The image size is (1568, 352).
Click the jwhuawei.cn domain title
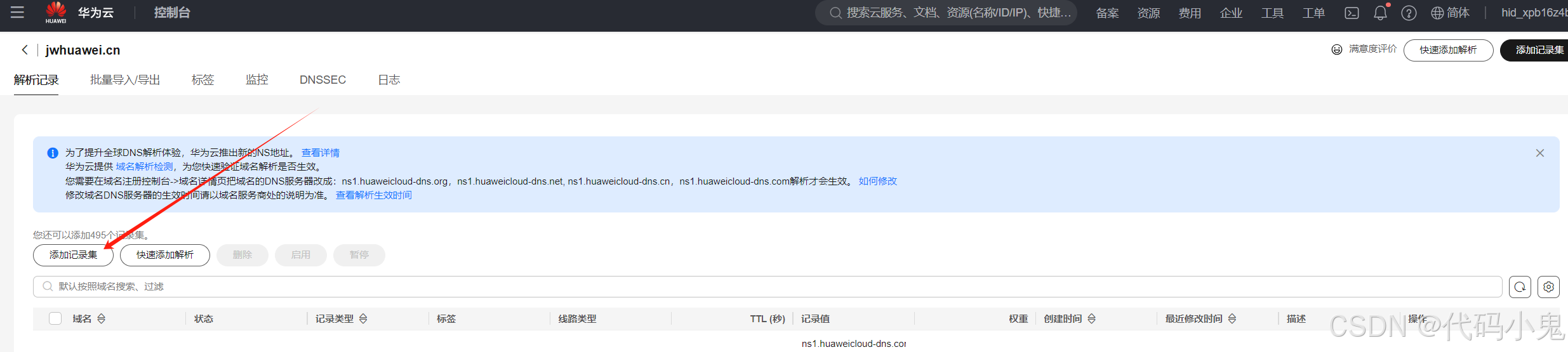[x=83, y=50]
